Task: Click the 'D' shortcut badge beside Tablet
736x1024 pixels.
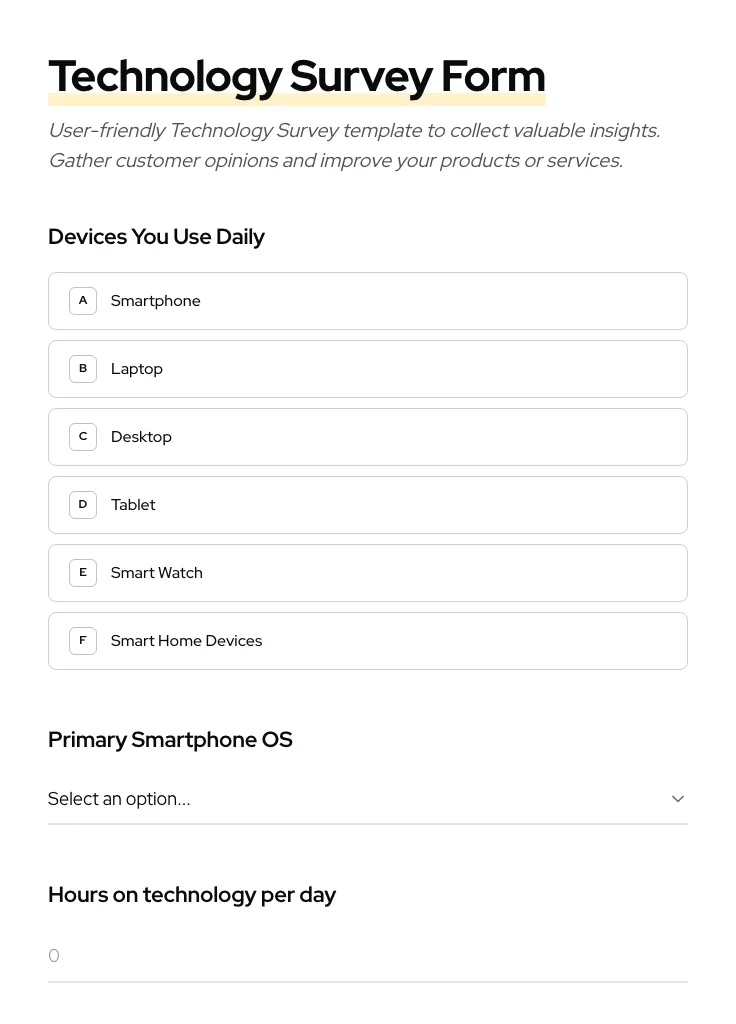Action: click(83, 504)
